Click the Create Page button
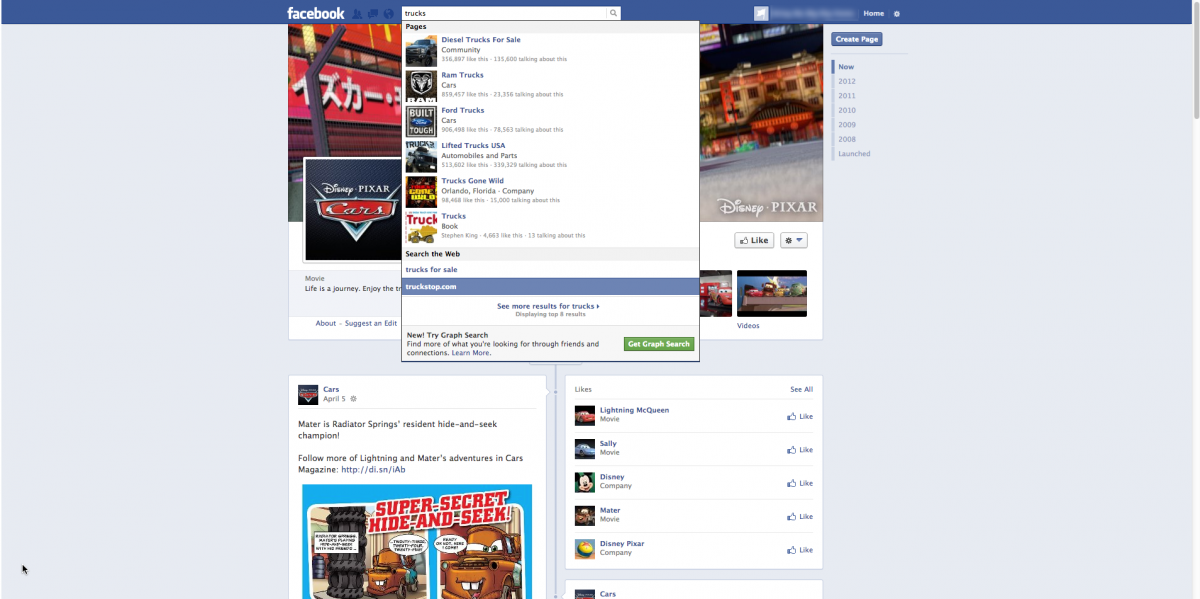1200x599 pixels. (x=857, y=39)
